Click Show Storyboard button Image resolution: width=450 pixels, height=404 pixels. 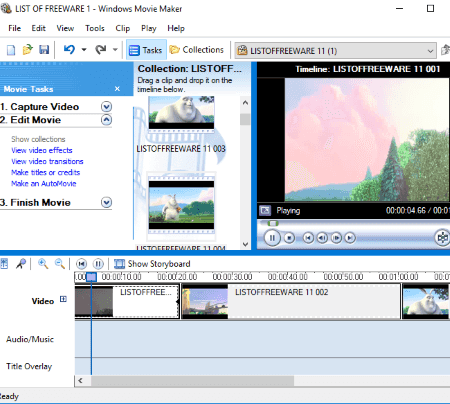click(x=152, y=264)
